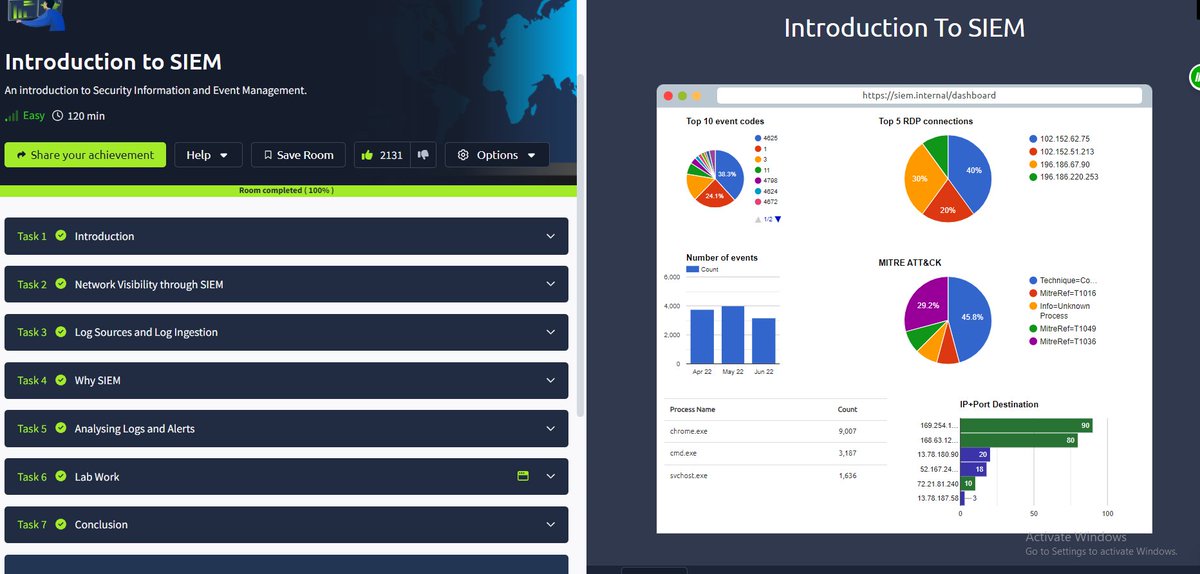Click the Save Room button
The image size is (1200, 574).
pyautogui.click(x=298, y=155)
